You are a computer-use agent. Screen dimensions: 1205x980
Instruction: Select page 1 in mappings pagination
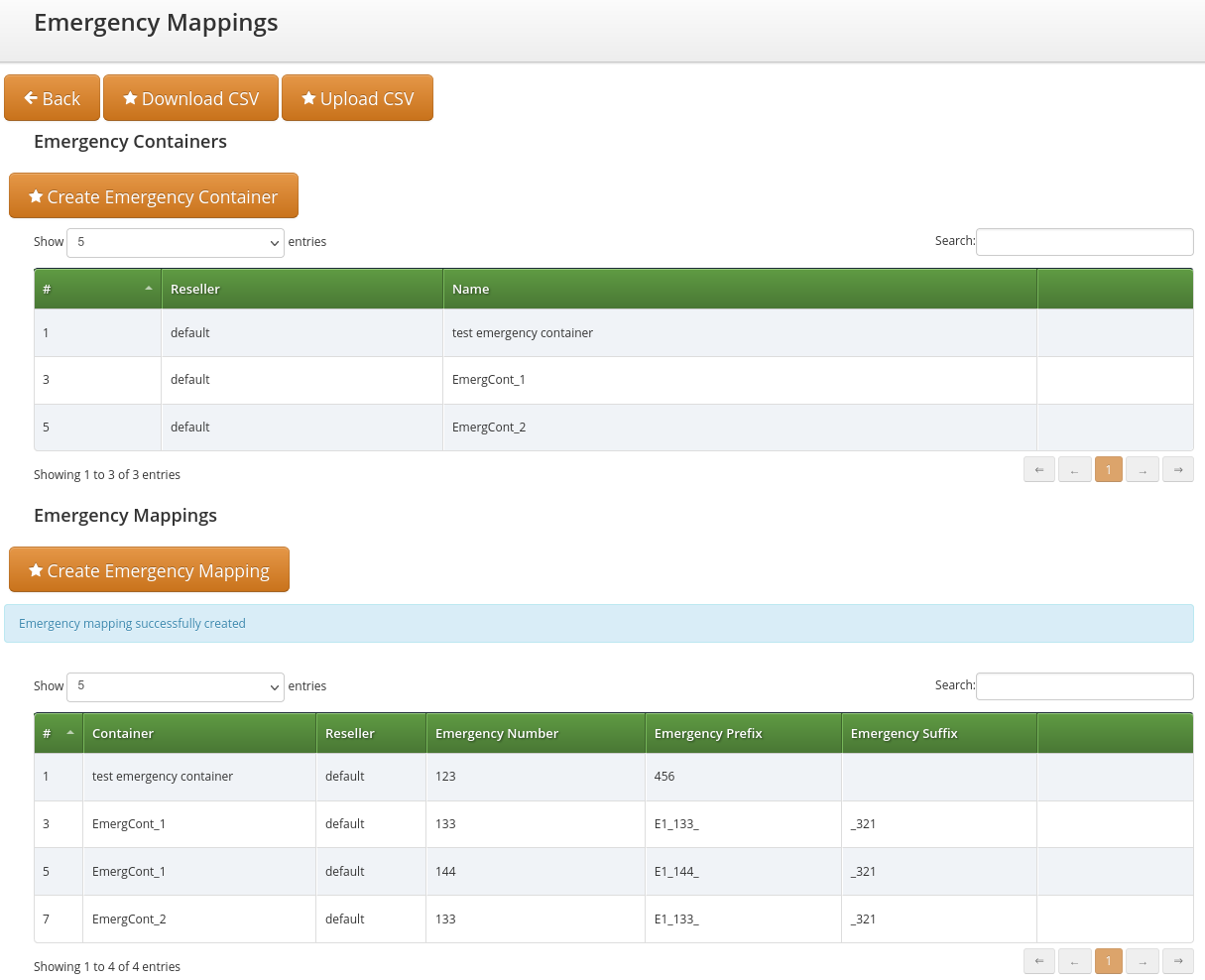coord(1109,961)
